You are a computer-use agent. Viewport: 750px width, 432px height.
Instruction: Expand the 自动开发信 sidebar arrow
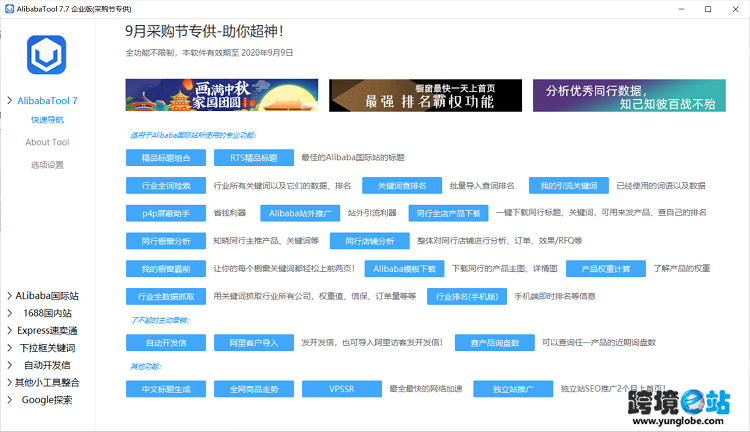(x=10, y=365)
